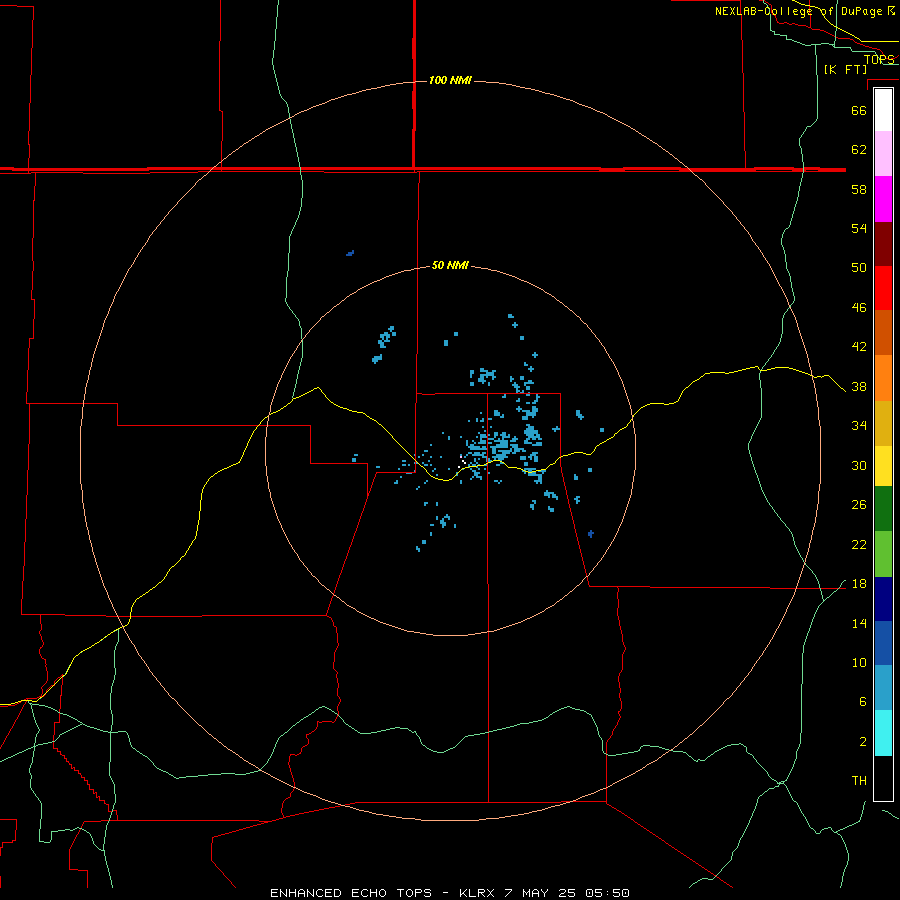Click the legend value "54"
Viewport: 900px width, 900px height.
[859, 228]
